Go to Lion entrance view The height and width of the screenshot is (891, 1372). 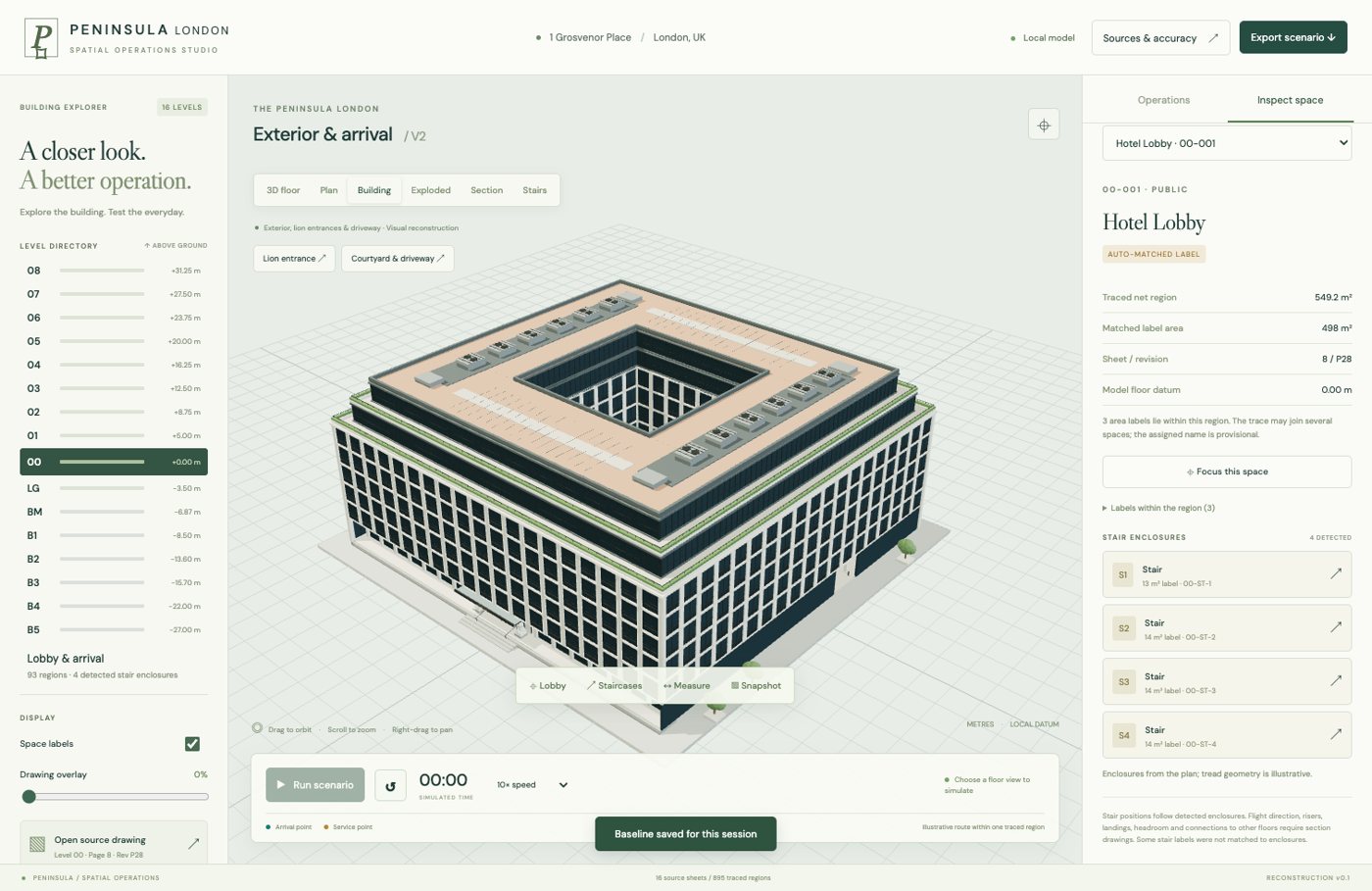pyautogui.click(x=295, y=259)
